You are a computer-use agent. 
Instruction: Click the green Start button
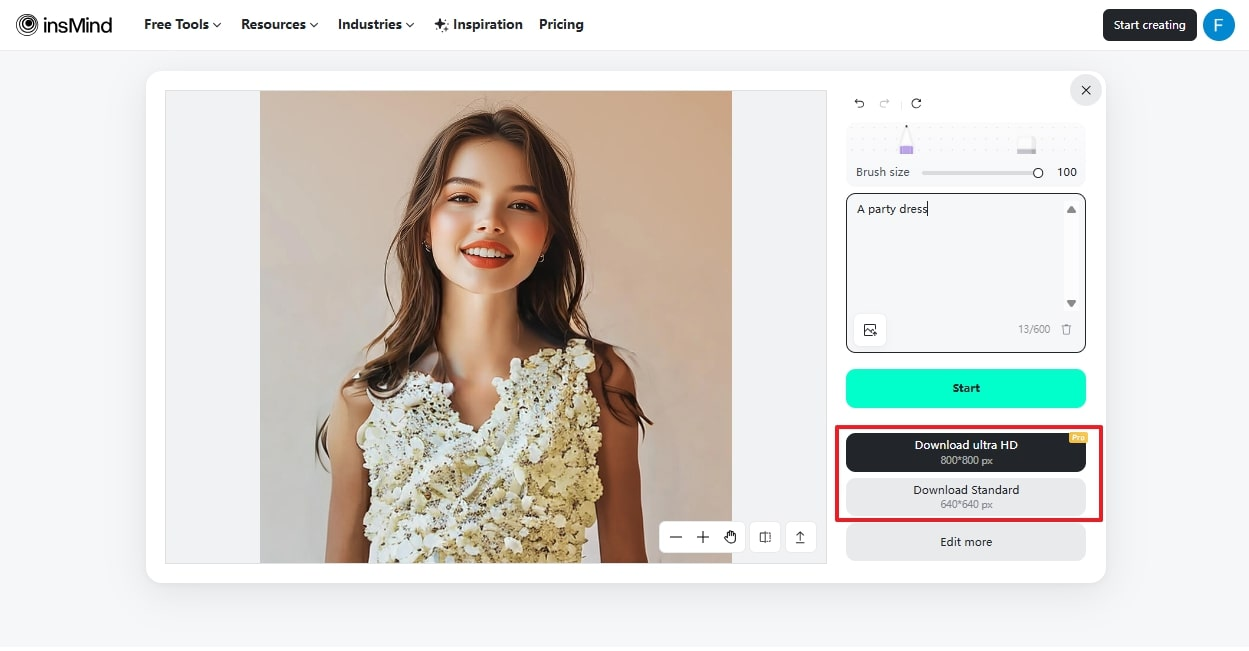pyautogui.click(x=966, y=388)
